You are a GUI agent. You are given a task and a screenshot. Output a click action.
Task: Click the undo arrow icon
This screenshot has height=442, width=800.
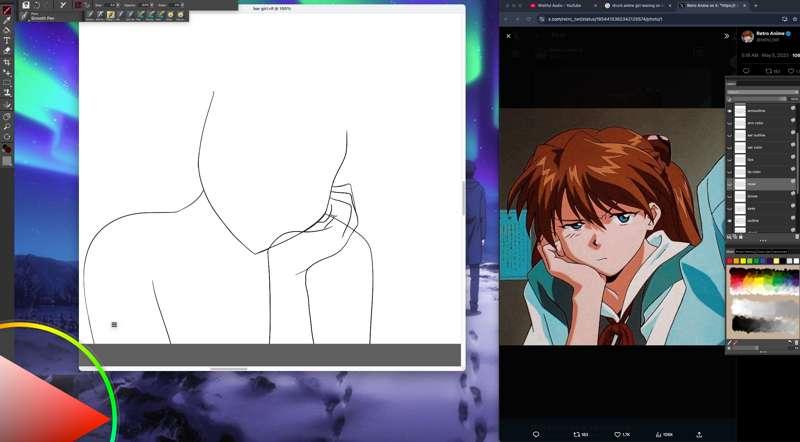tap(37, 5)
